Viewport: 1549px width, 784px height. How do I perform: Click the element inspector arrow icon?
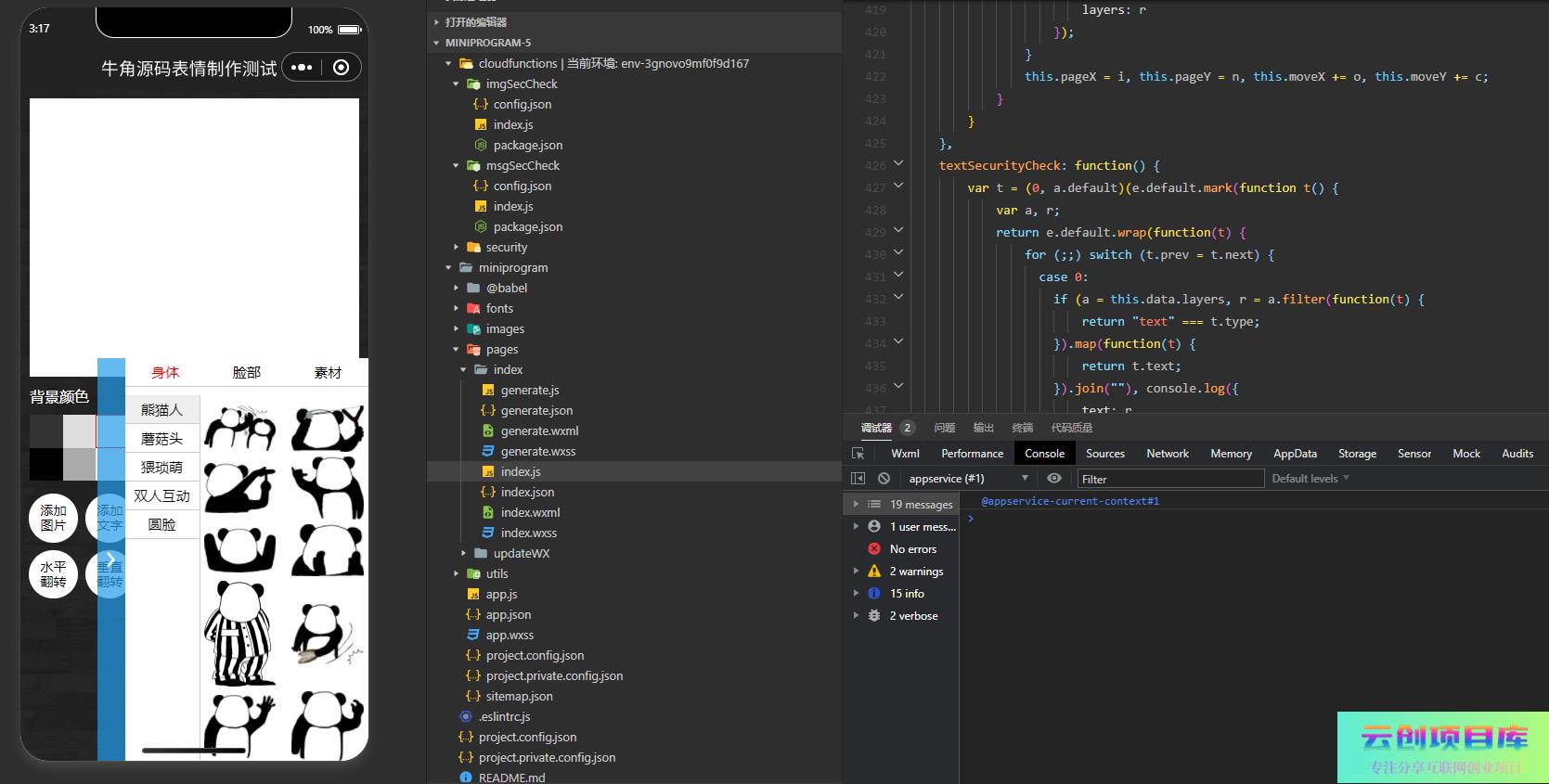(858, 454)
